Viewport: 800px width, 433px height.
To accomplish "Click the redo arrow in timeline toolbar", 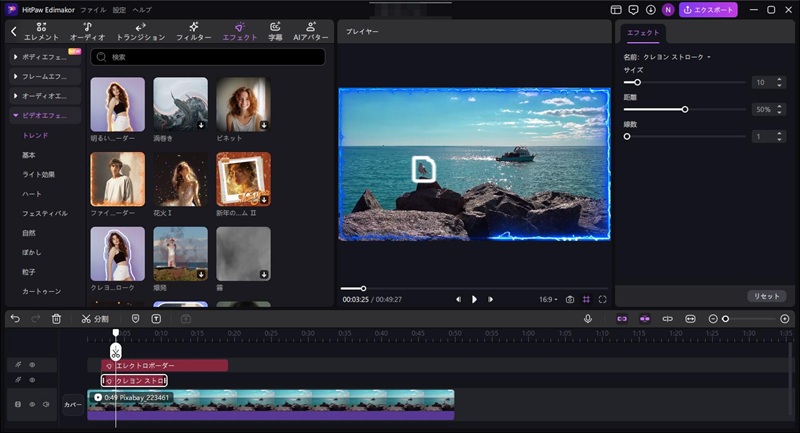I will tap(36, 319).
